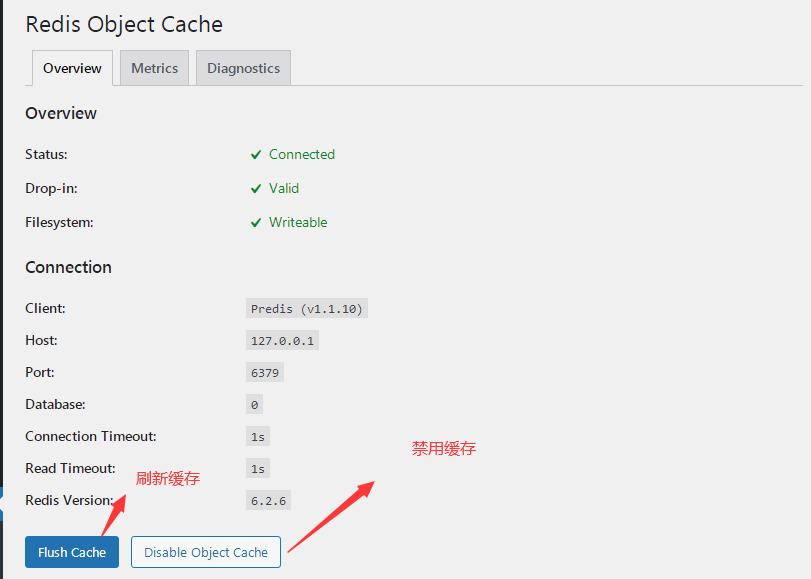The image size is (811, 579).
Task: Click the 'Predis (v1.1.10)' client value
Action: pos(307,308)
